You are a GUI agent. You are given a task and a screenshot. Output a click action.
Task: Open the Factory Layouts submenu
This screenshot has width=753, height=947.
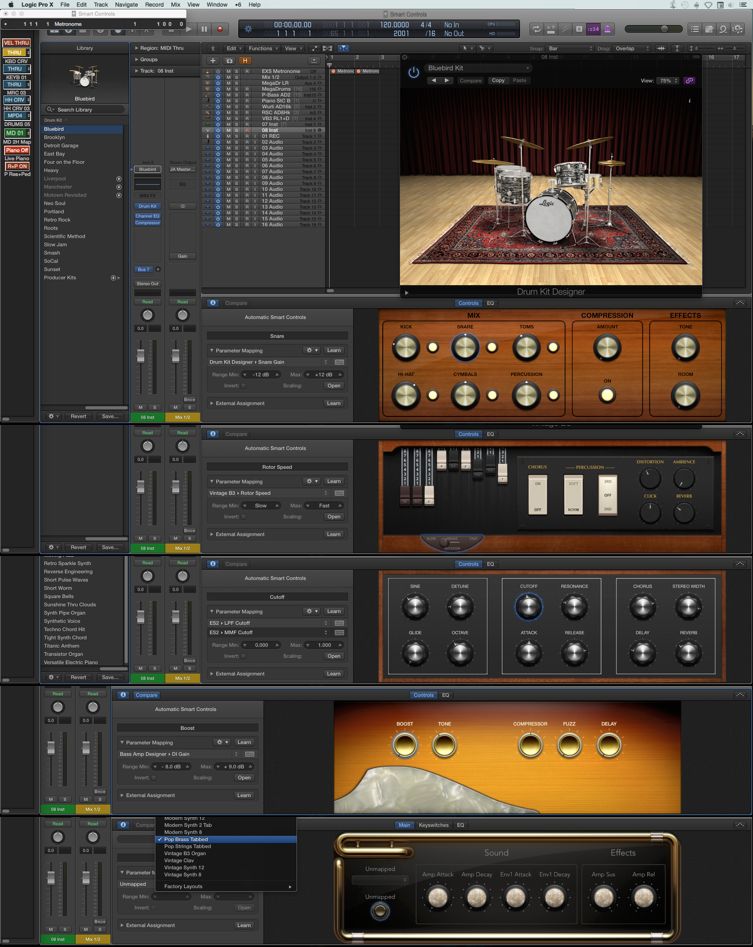(225, 886)
